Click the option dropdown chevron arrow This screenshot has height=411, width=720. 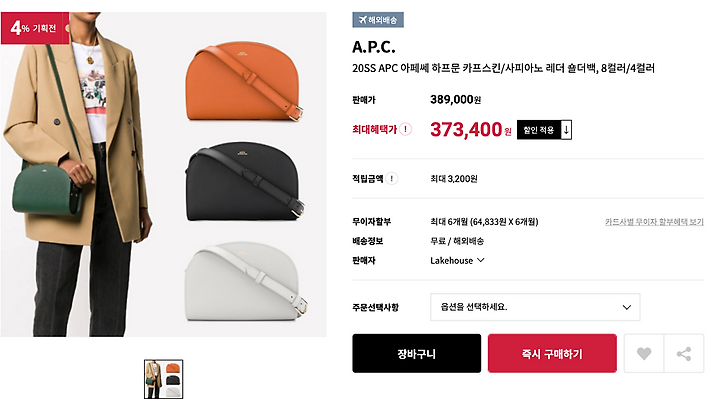click(627, 307)
